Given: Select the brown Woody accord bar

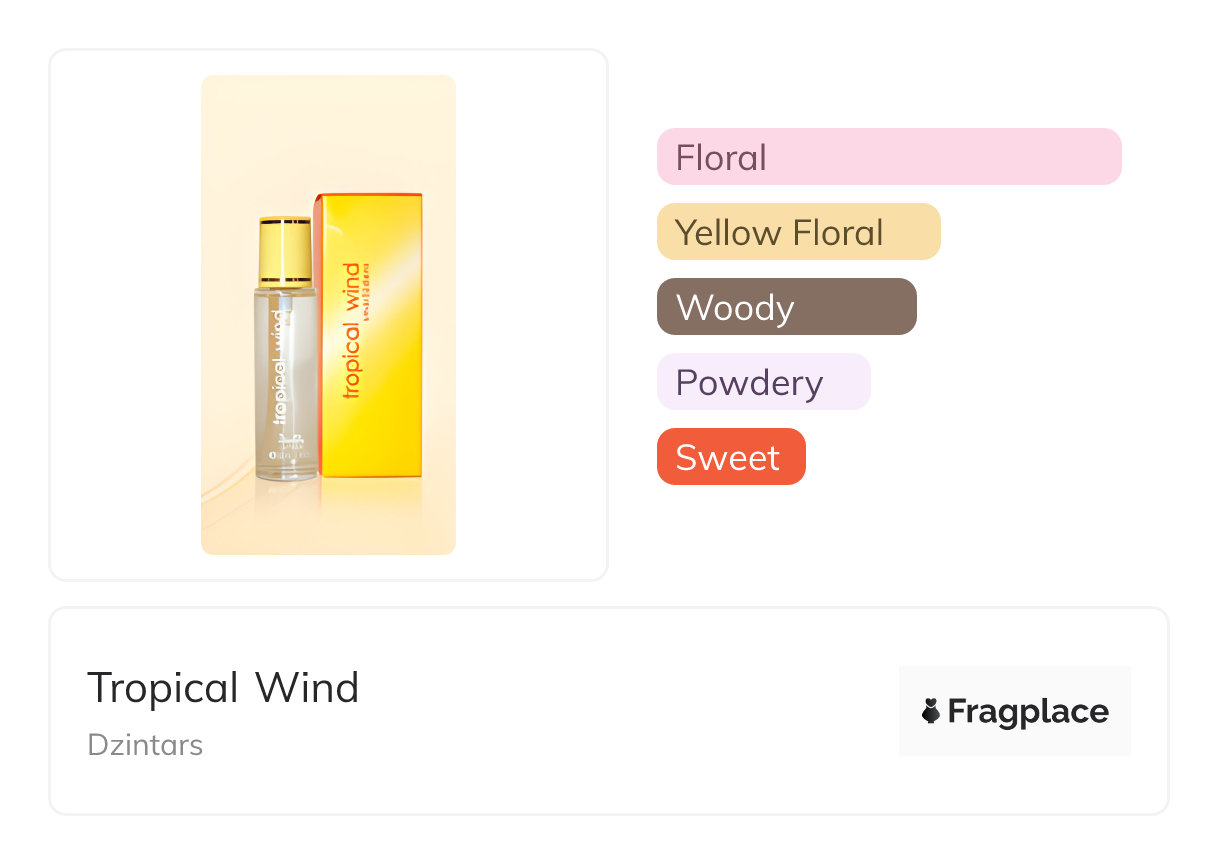Looking at the screenshot, I should [x=786, y=307].
